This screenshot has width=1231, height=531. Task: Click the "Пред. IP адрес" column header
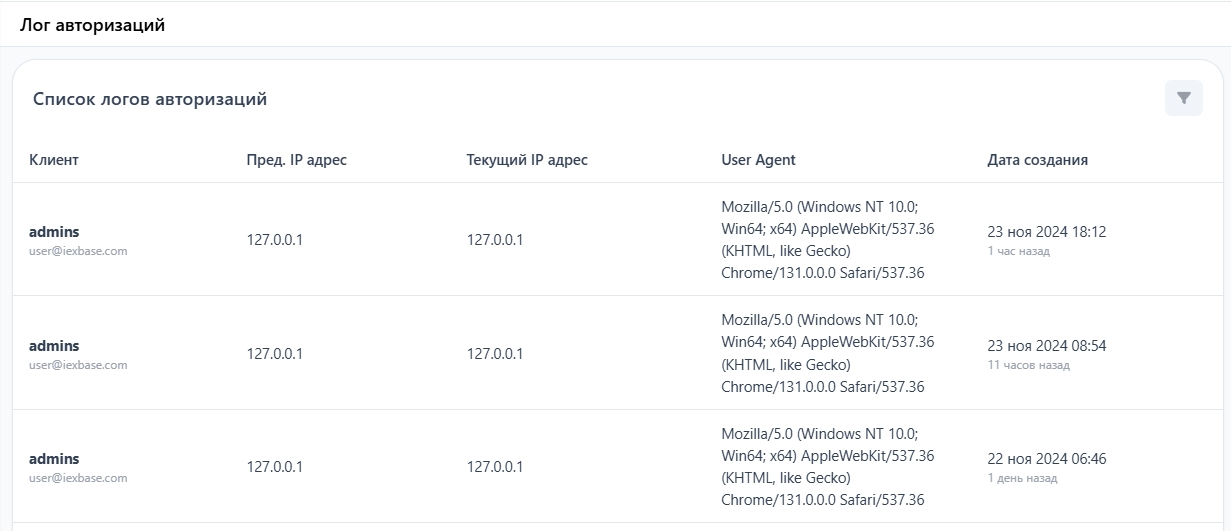pyautogui.click(x=296, y=160)
